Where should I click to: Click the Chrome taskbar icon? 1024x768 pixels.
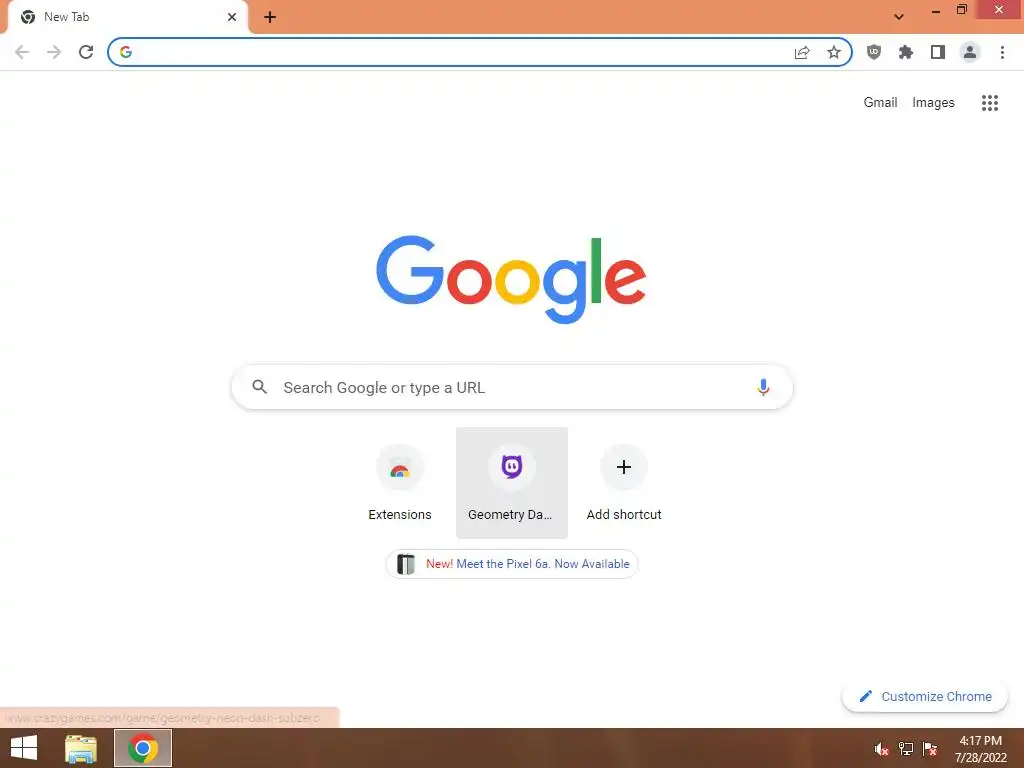(143, 748)
